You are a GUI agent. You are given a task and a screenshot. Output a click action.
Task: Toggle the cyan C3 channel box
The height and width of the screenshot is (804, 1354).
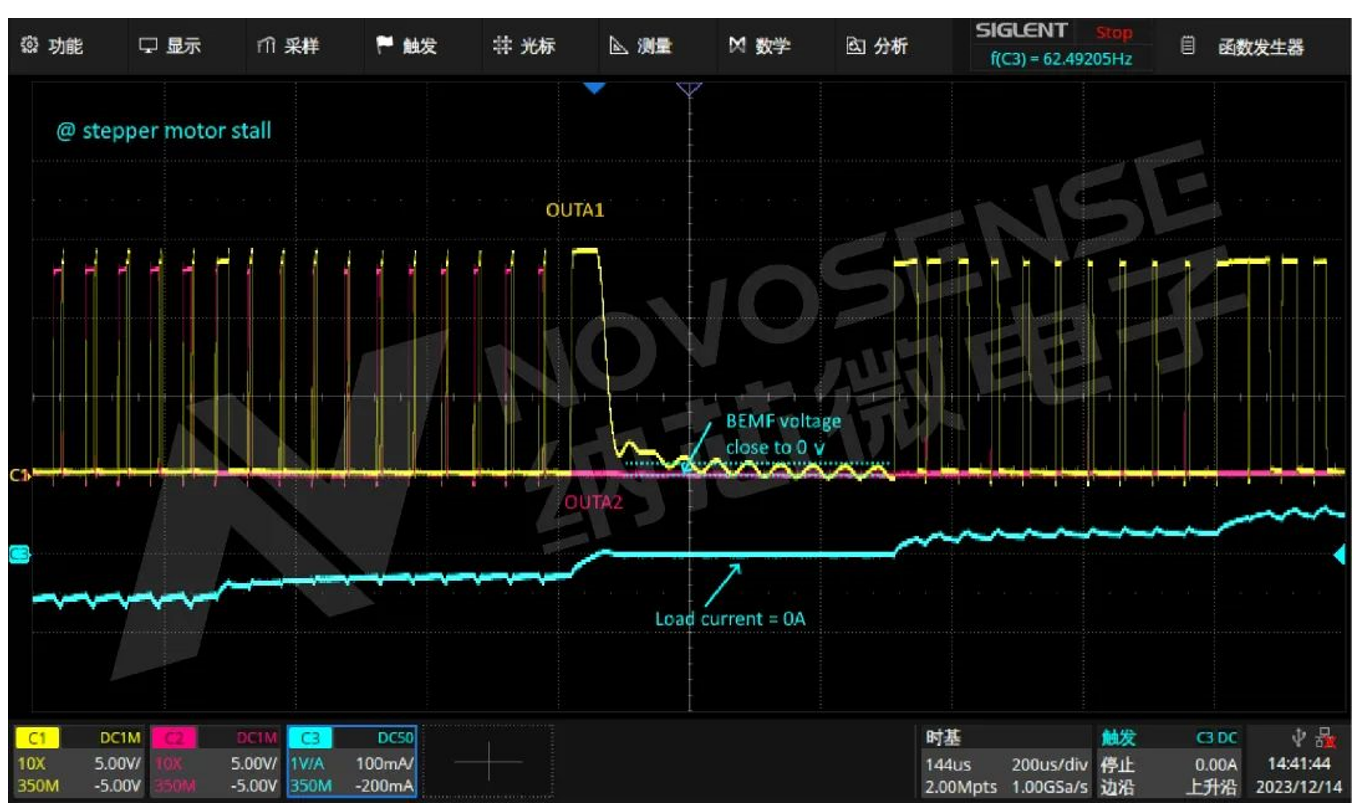(x=351, y=762)
